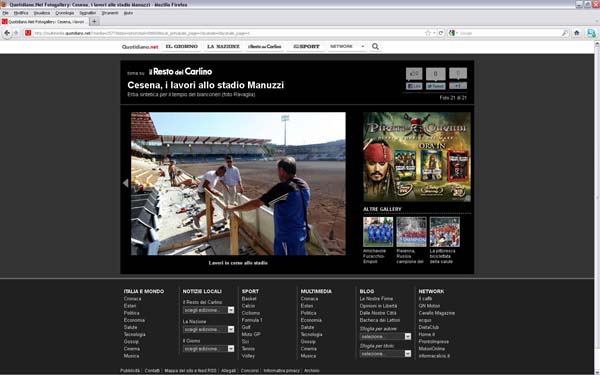Go to previous photo with left arrow

coord(126,183)
